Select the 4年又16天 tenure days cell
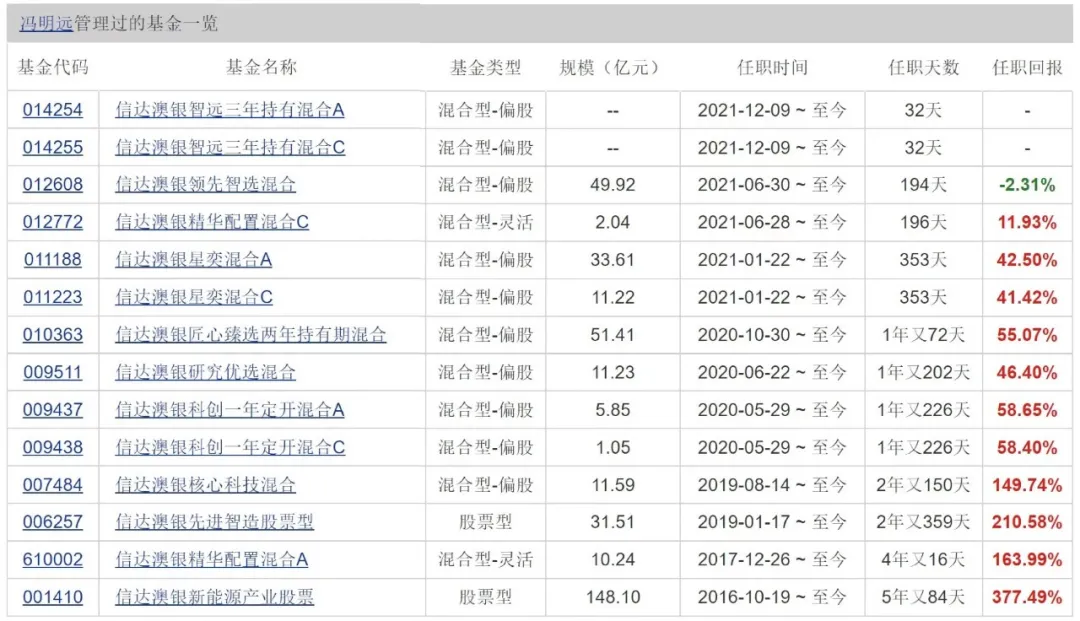This screenshot has width=1080, height=621. pos(923,559)
